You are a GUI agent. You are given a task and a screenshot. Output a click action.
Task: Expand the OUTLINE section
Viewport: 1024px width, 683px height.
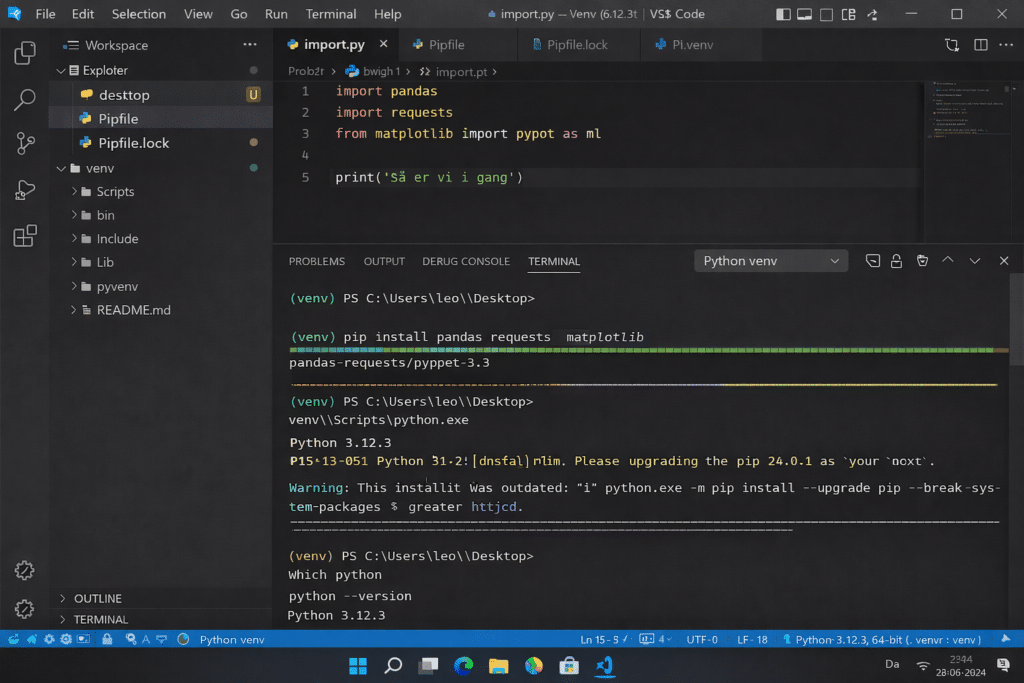point(95,598)
